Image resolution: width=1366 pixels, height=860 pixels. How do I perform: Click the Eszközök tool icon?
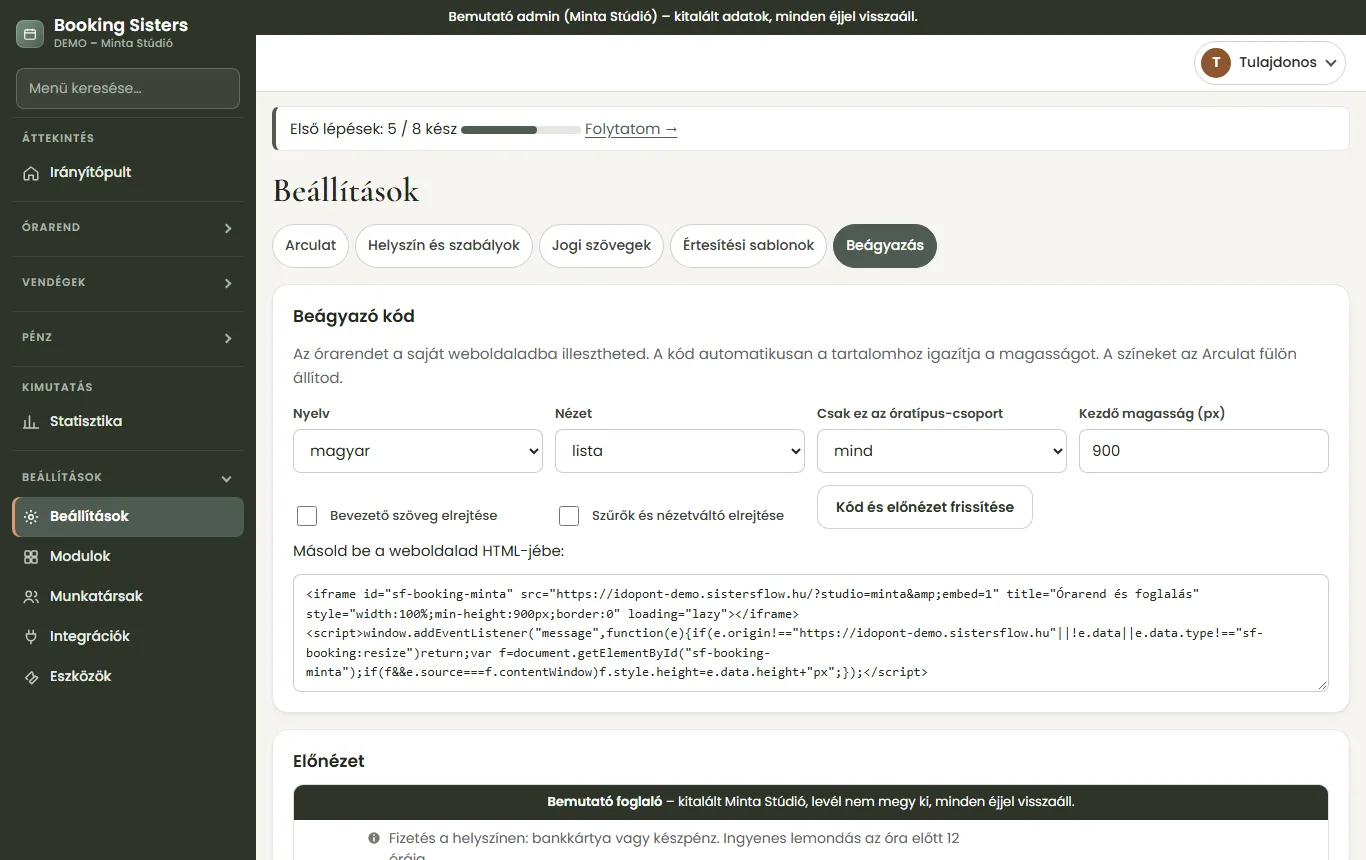coord(31,677)
